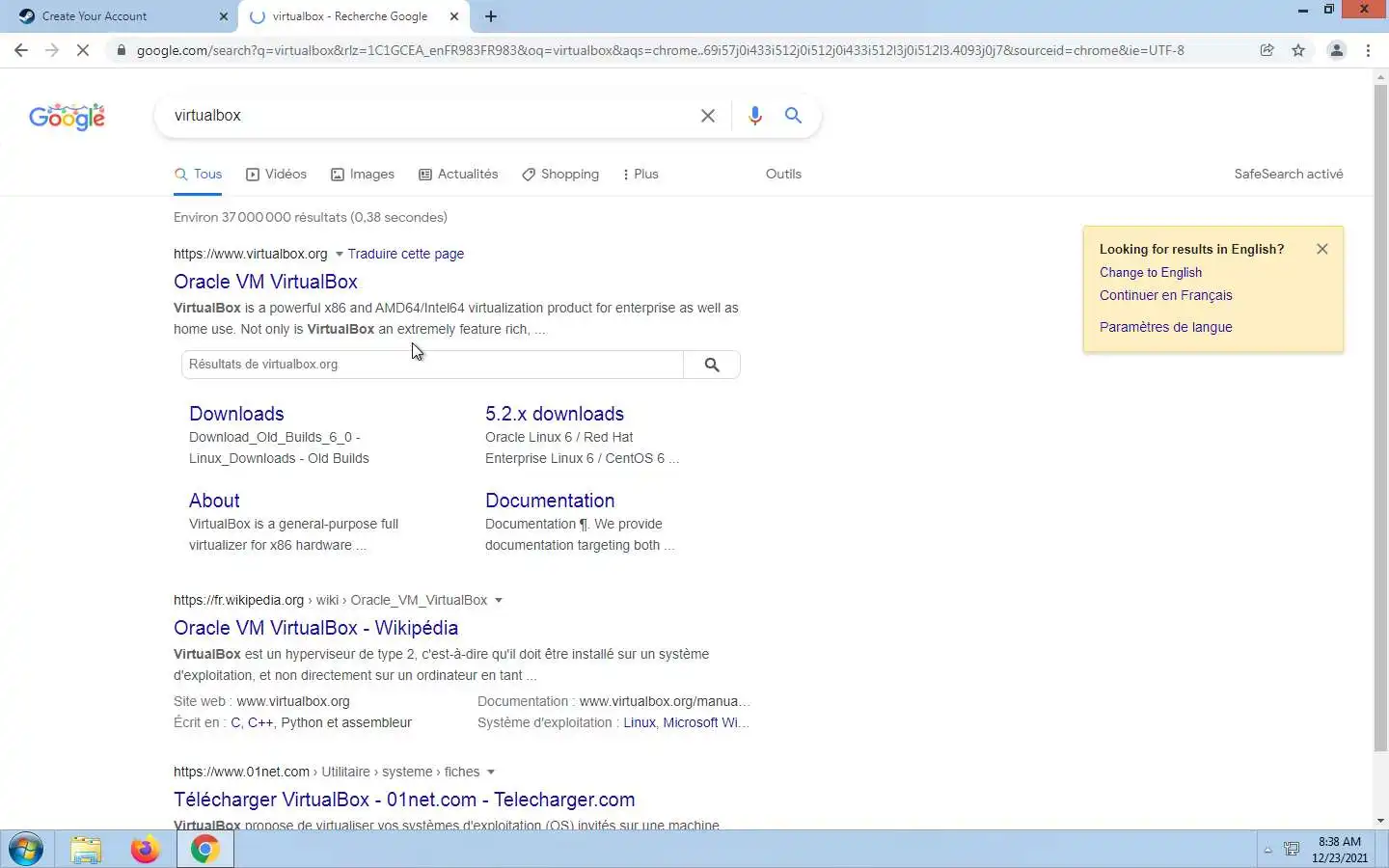Image resolution: width=1389 pixels, height=868 pixels.
Task: Switch to Vidéos results
Action: pyautogui.click(x=276, y=175)
